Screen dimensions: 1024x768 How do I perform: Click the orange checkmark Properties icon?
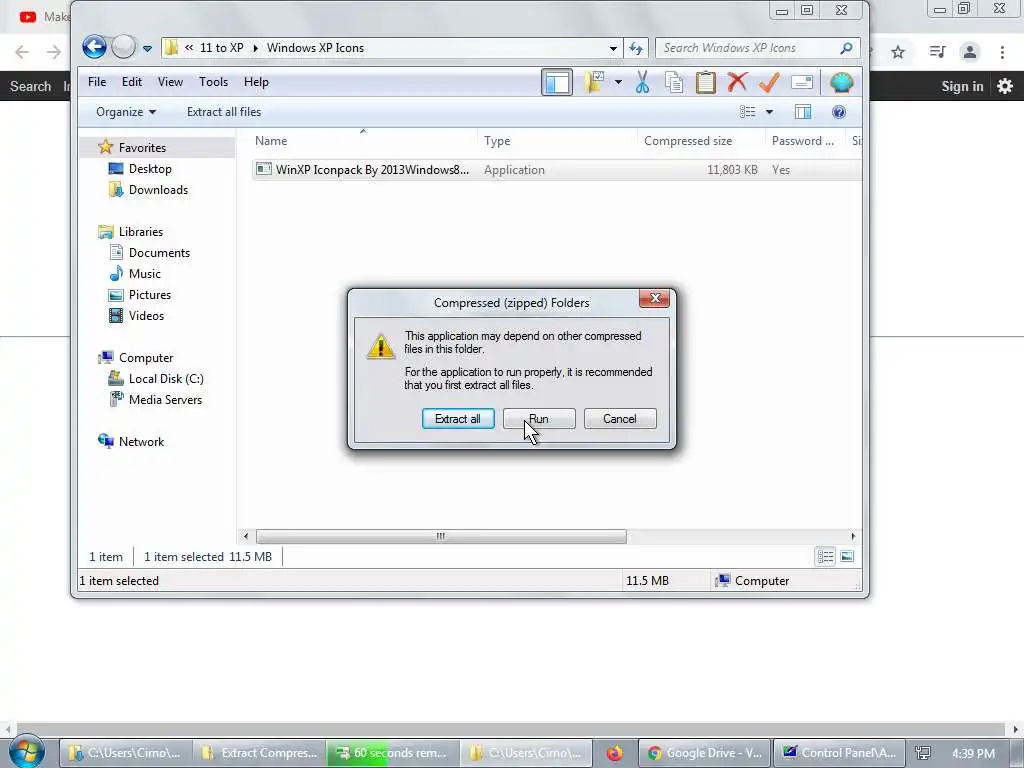coord(769,82)
